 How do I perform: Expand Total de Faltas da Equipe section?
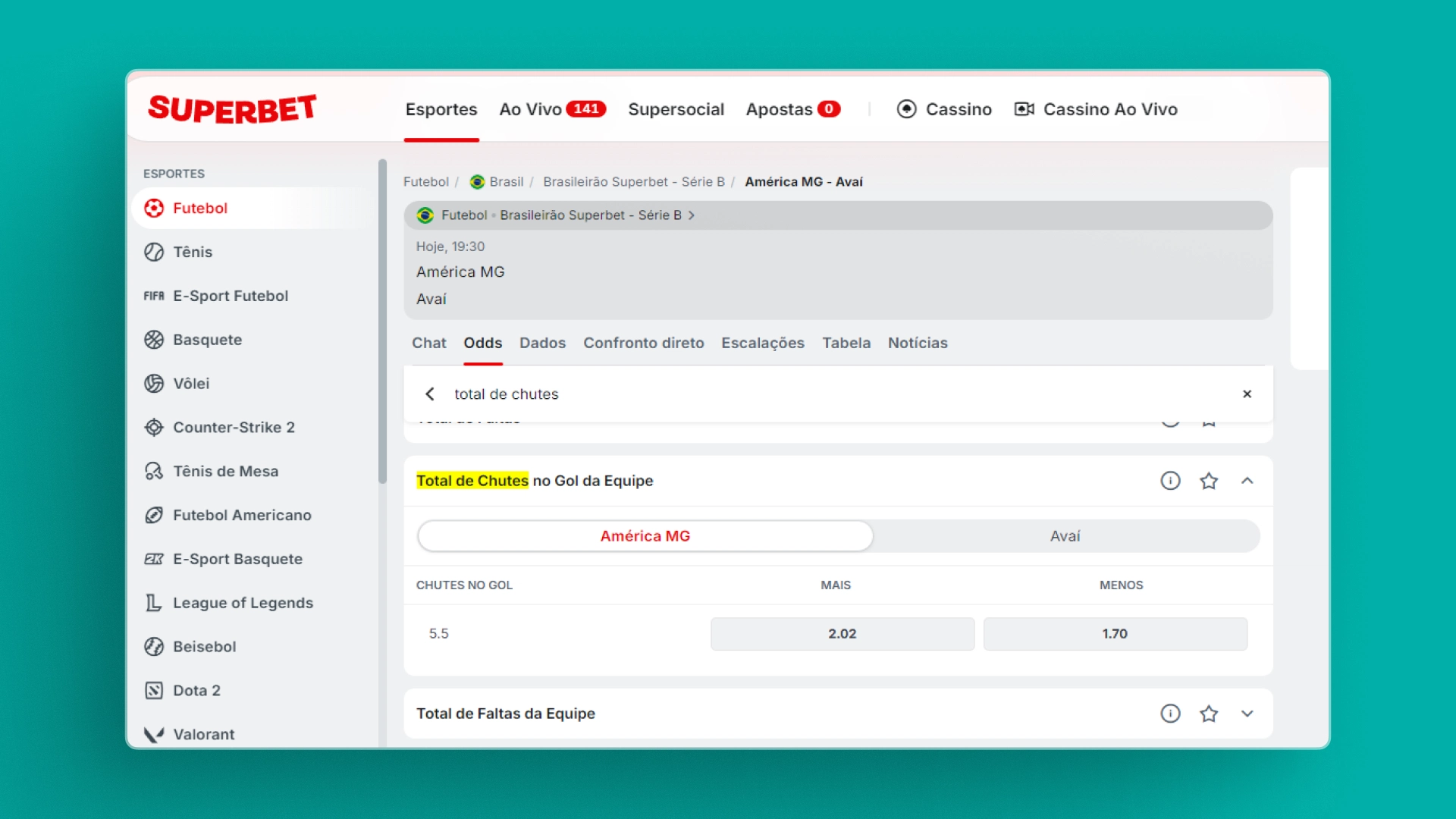[1247, 714]
